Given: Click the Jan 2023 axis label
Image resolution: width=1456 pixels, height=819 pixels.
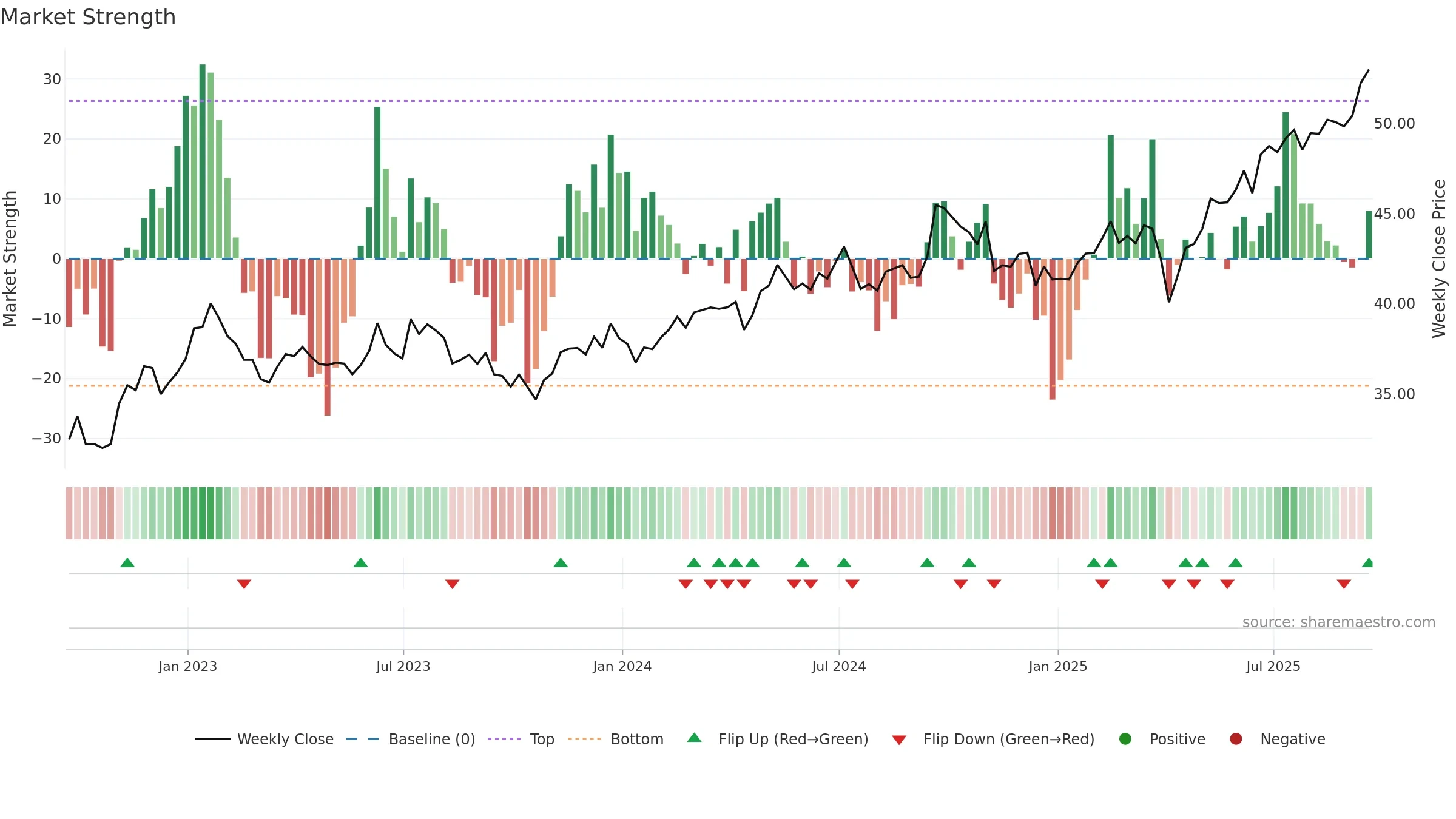Looking at the screenshot, I should coord(188,666).
